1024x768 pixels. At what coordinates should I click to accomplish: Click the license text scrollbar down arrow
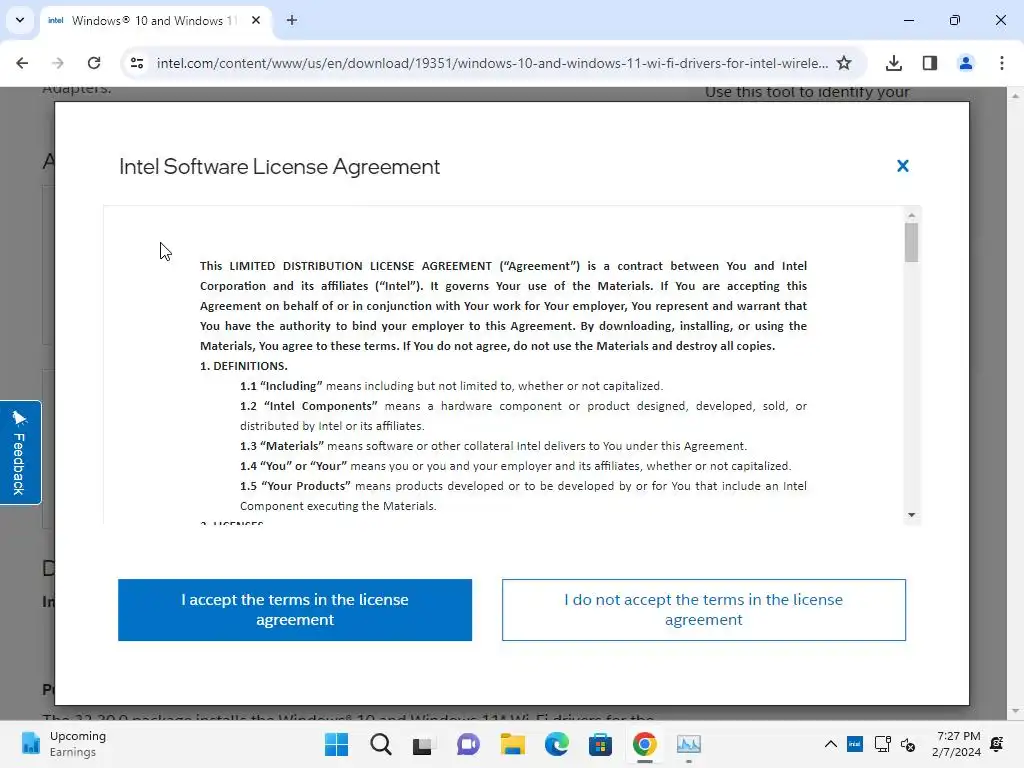click(912, 515)
